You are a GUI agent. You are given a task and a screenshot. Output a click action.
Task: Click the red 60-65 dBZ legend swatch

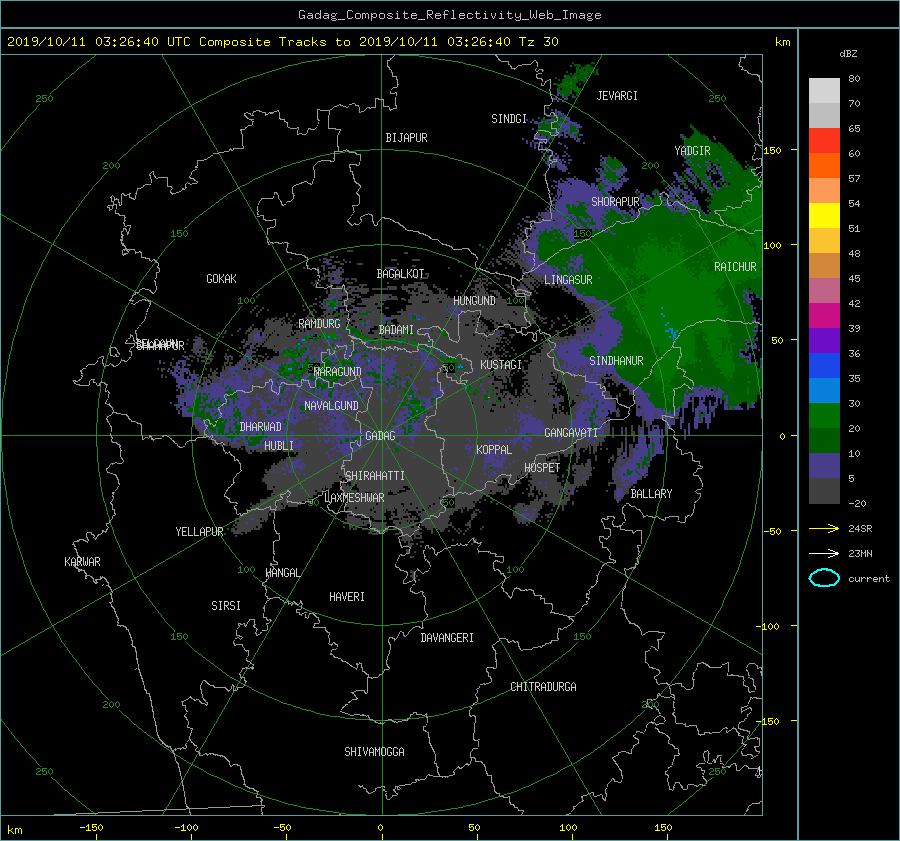(x=824, y=141)
